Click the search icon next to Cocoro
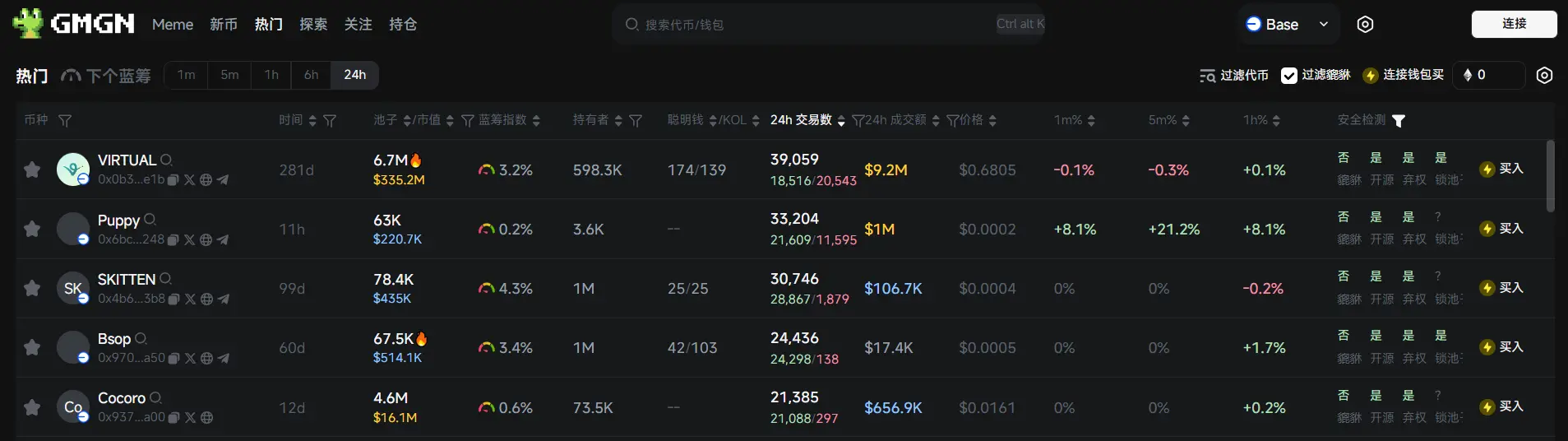 click(x=156, y=397)
